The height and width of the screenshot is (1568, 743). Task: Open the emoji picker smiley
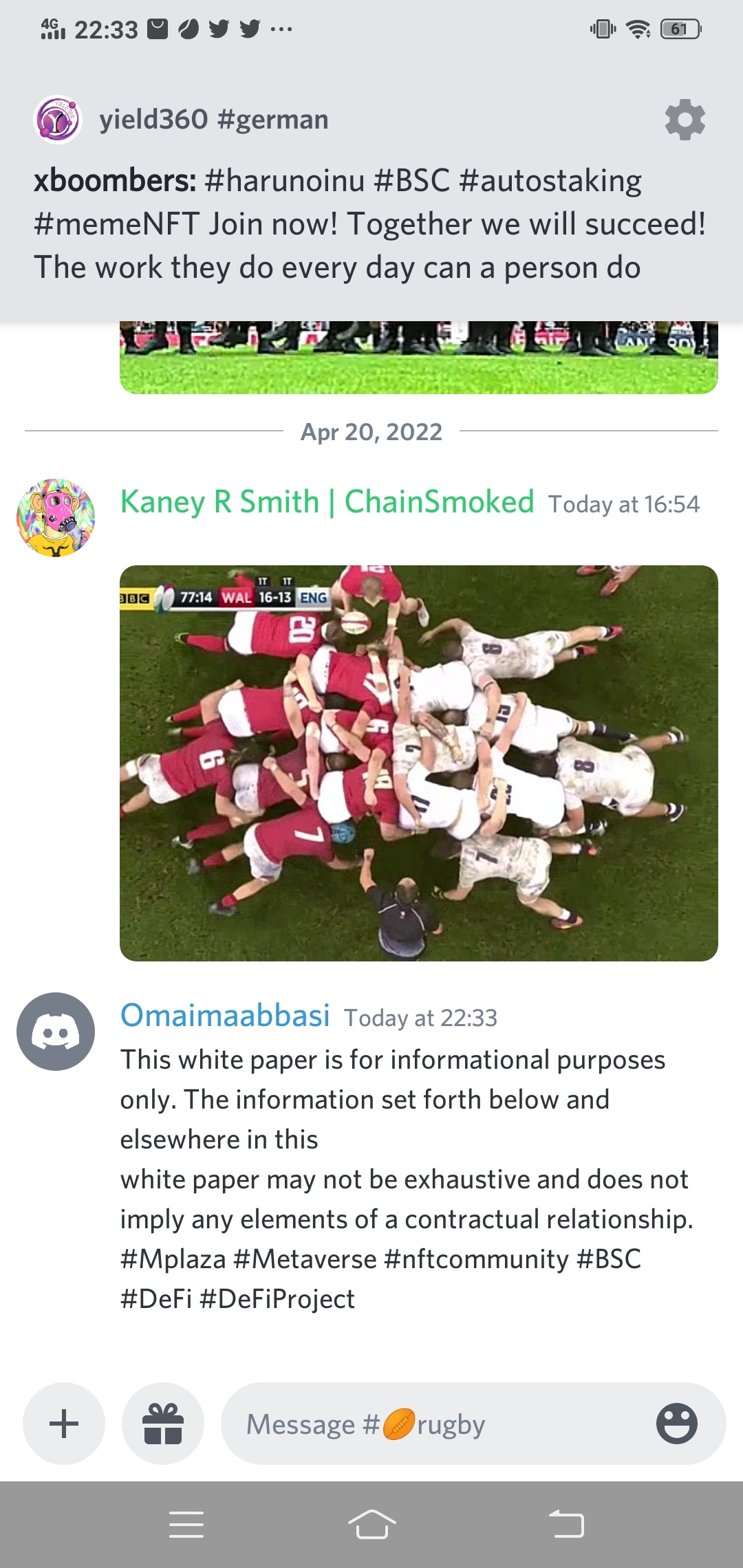click(x=677, y=1424)
